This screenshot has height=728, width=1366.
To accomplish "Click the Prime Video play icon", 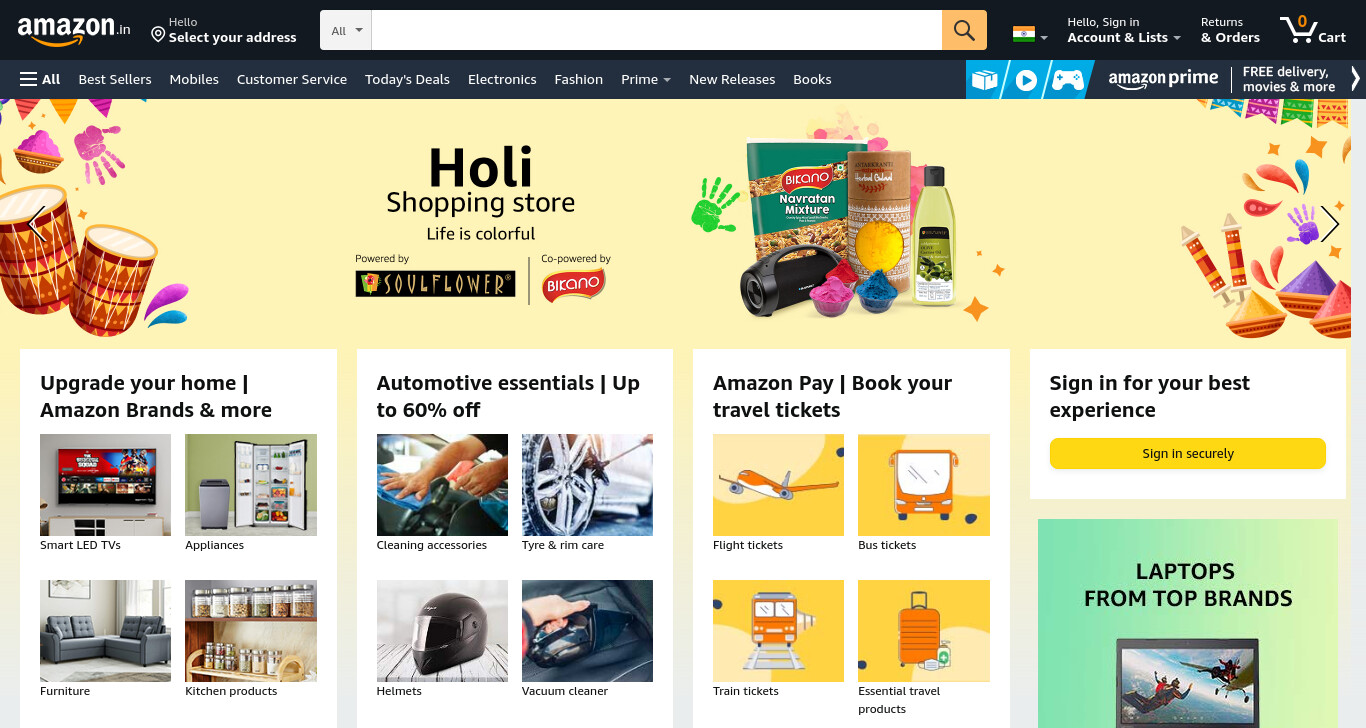I will click(1026, 80).
